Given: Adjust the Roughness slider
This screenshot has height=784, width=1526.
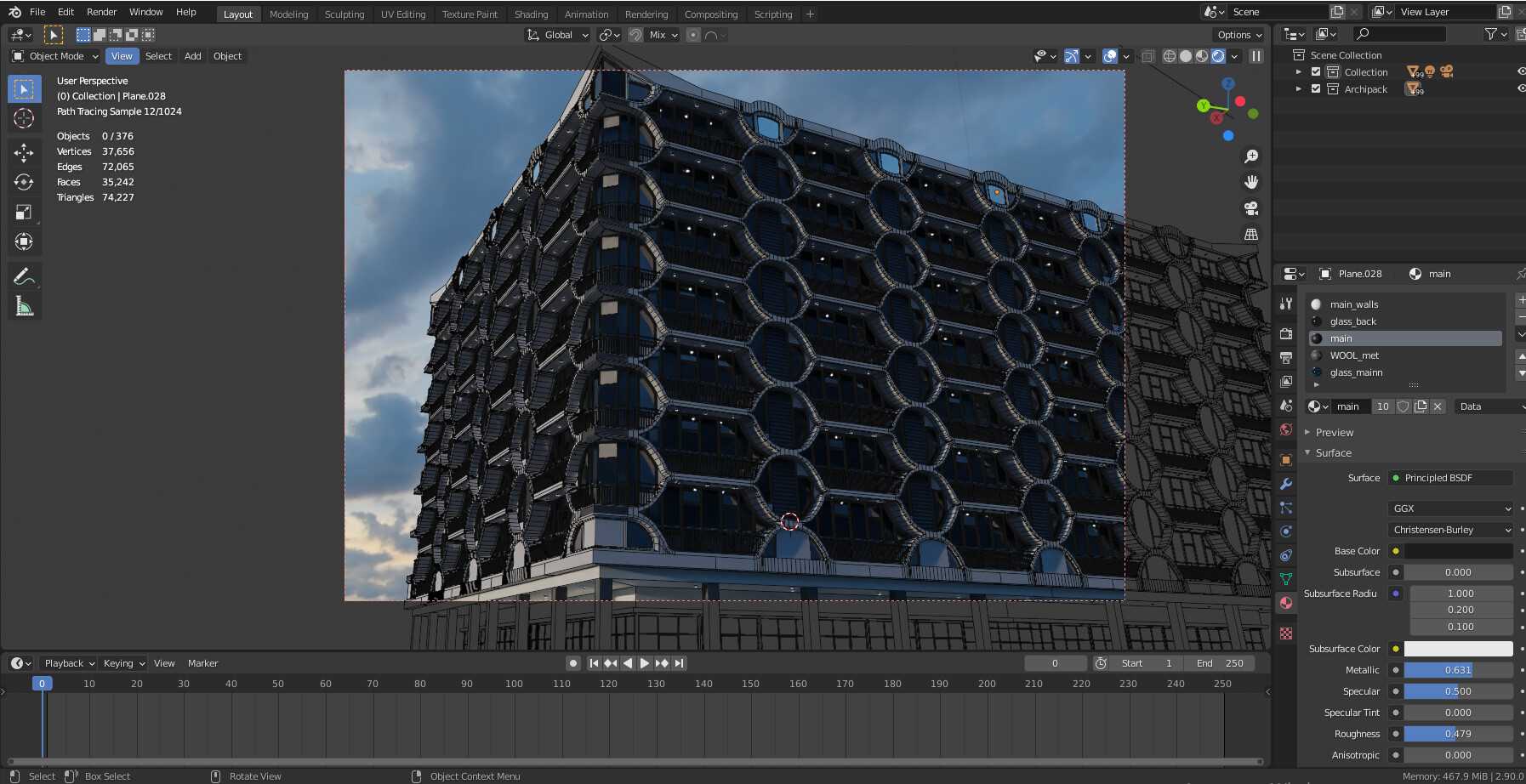Looking at the screenshot, I should [1458, 734].
